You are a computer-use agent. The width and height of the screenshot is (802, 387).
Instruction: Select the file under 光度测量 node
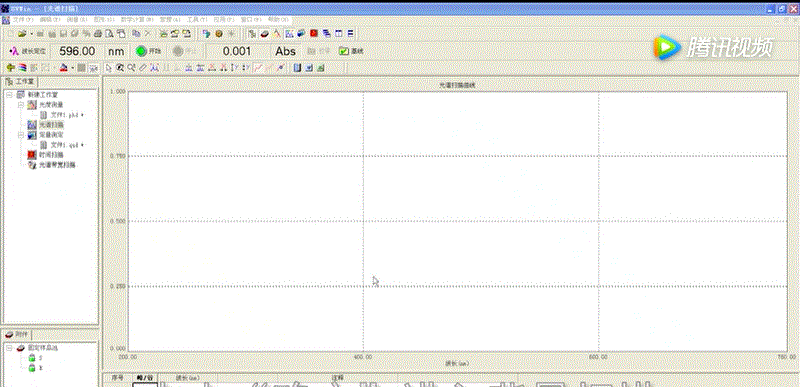point(65,115)
